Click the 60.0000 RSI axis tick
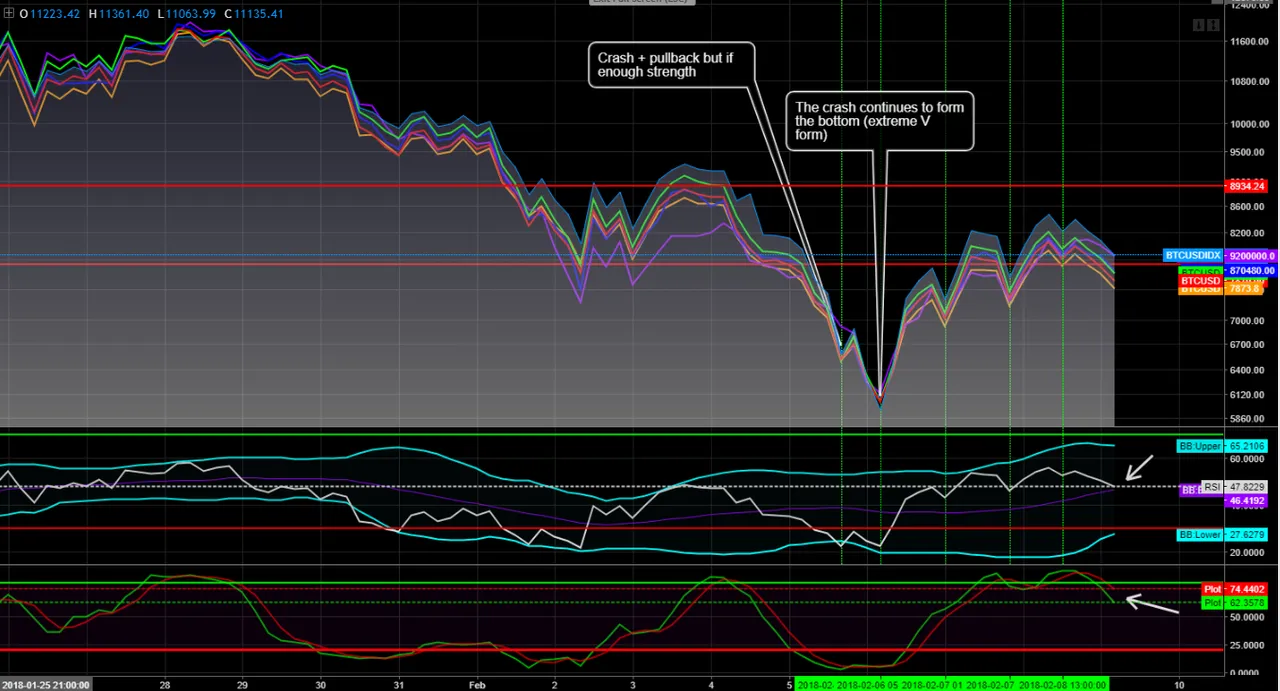This screenshot has width=1280, height=691. (x=1248, y=459)
